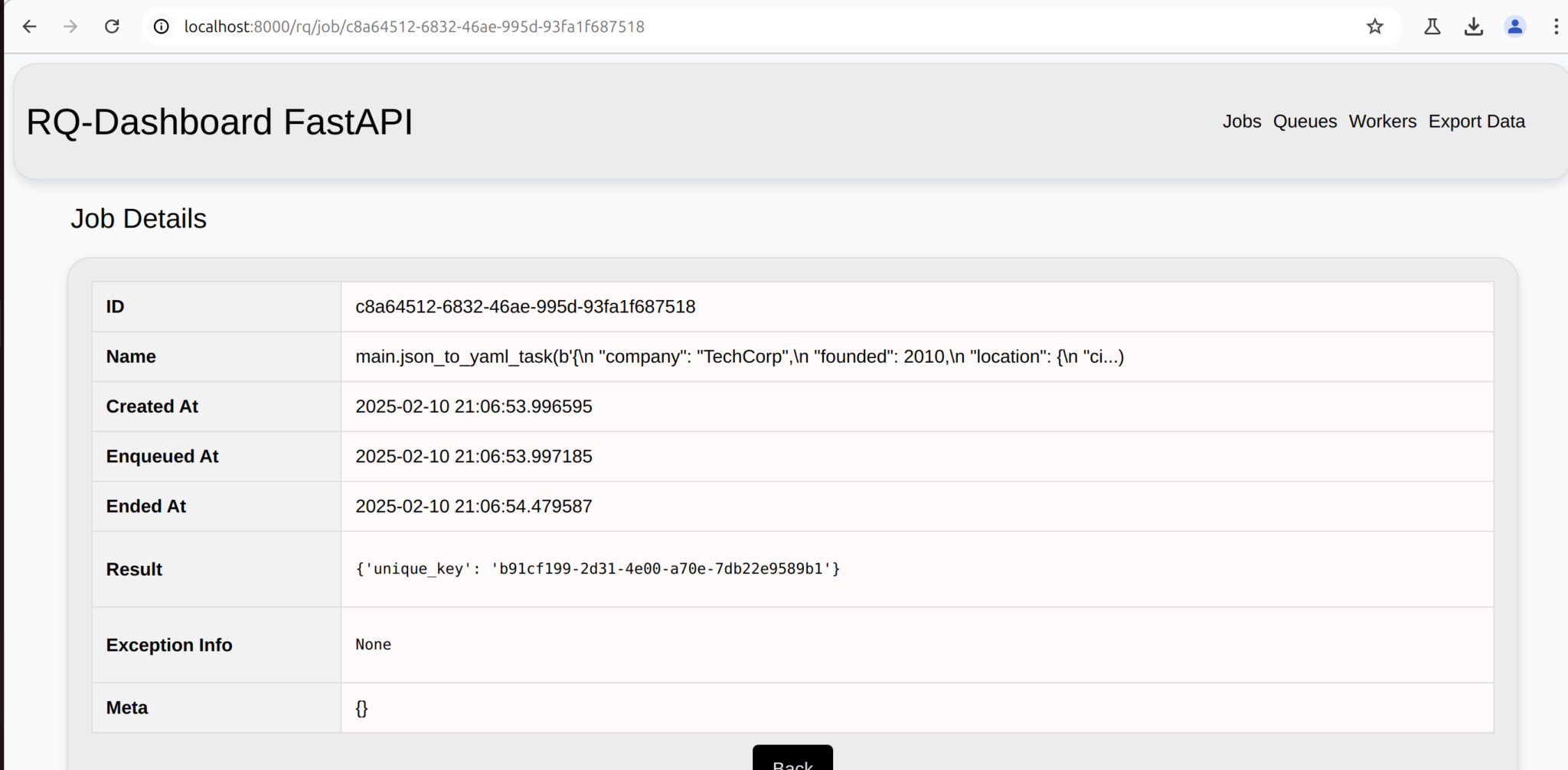Image resolution: width=1568 pixels, height=770 pixels.
Task: Click the blue profile avatar icon
Action: 1515,26
